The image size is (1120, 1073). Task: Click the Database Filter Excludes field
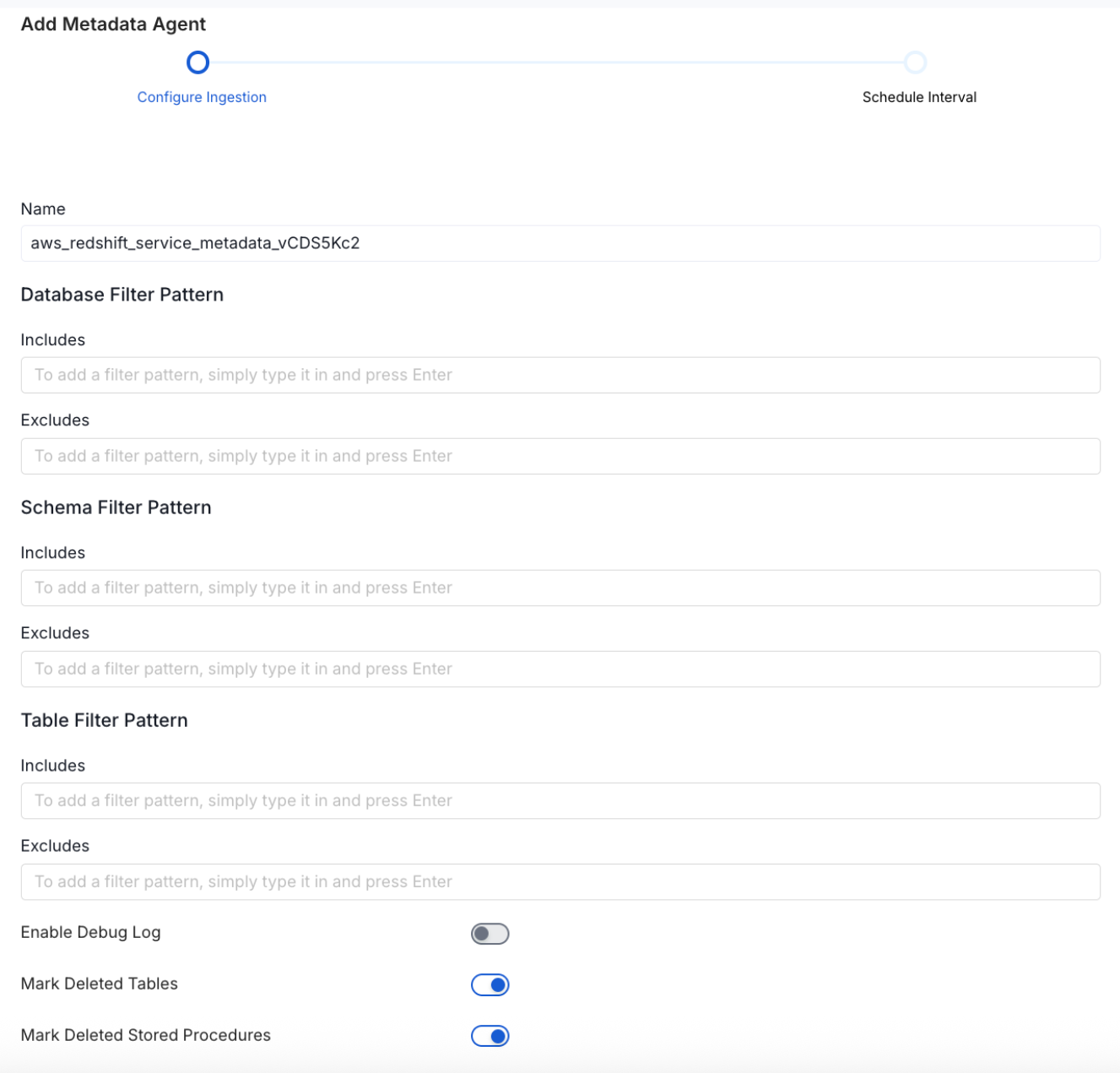click(x=560, y=456)
